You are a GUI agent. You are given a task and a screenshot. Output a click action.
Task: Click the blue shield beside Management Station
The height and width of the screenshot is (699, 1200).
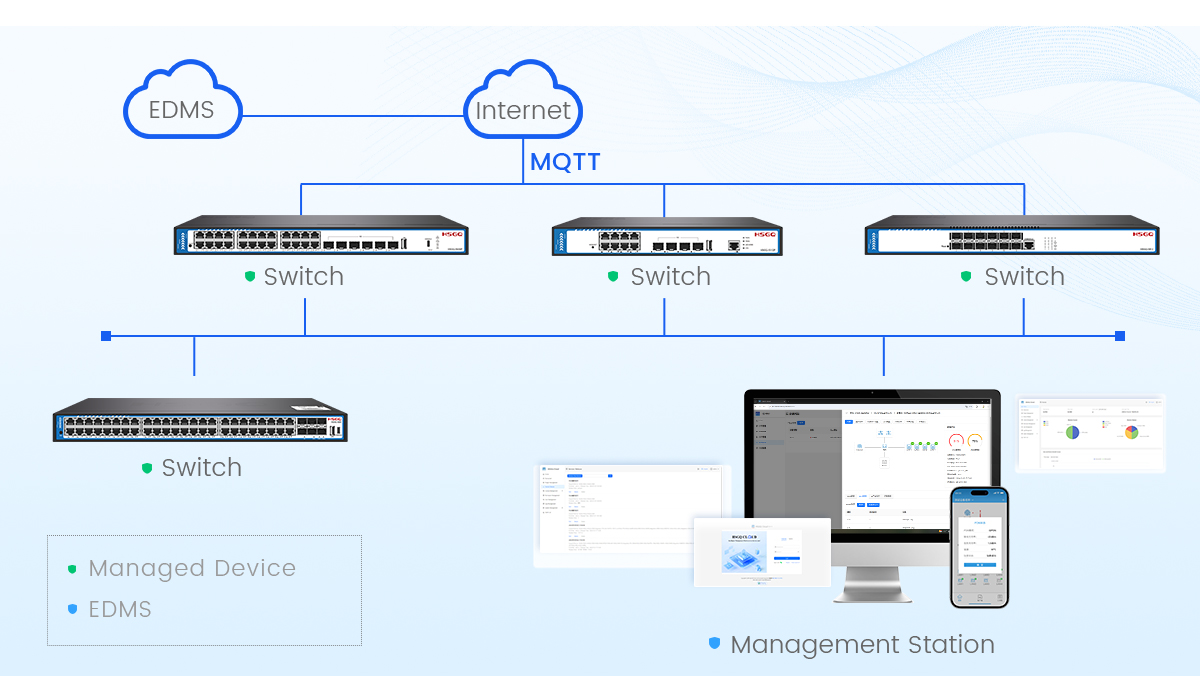click(x=714, y=644)
